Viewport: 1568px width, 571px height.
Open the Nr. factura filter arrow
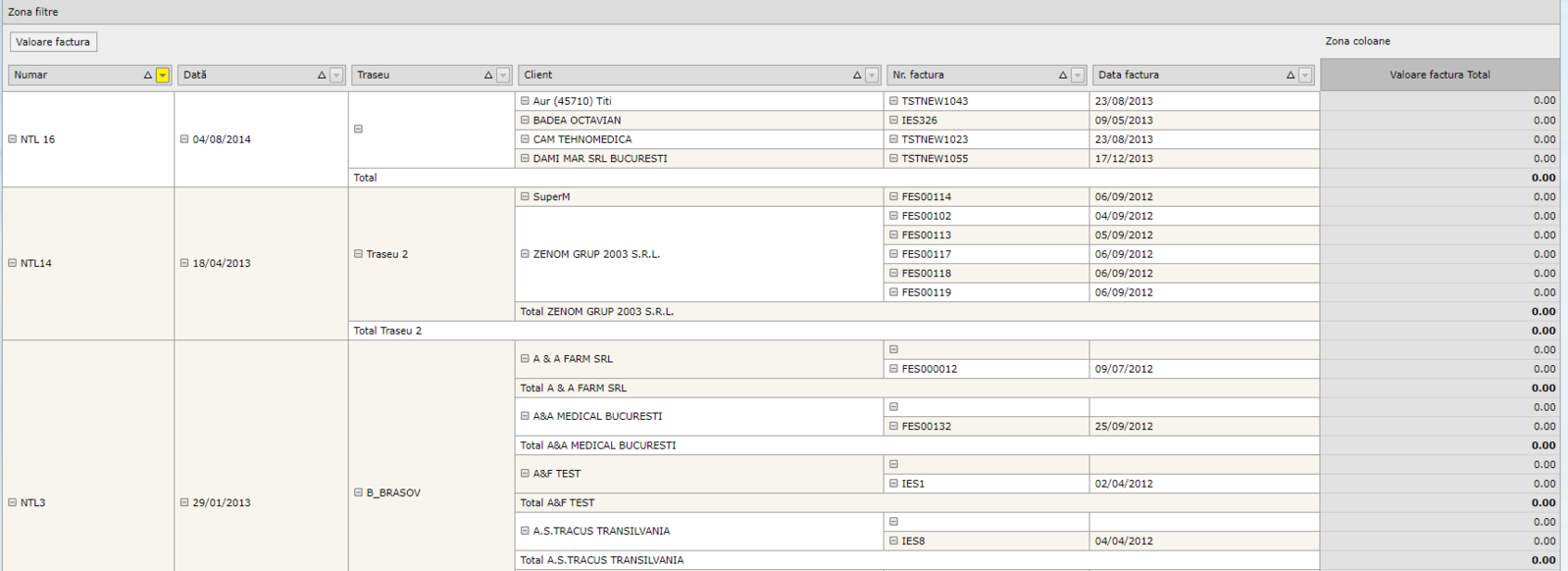1078,76
